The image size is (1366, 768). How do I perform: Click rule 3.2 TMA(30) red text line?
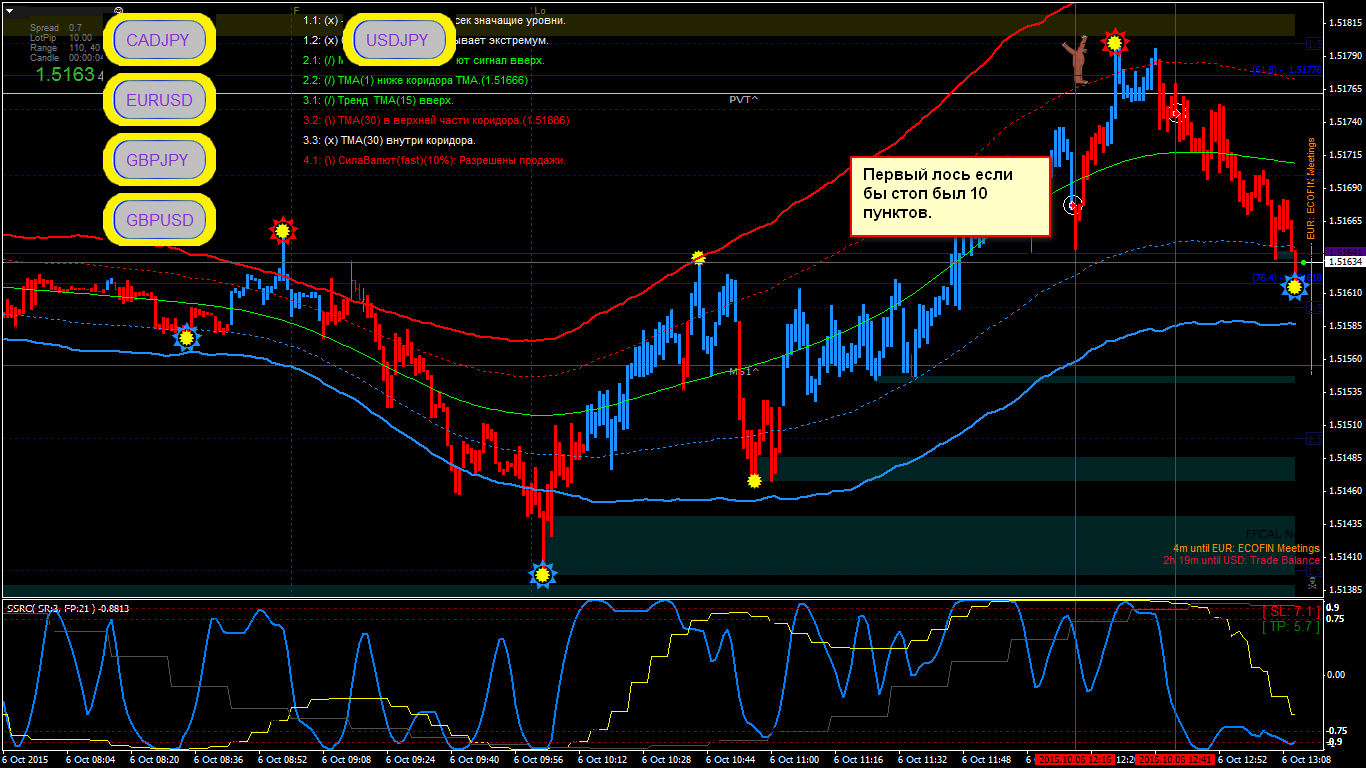point(436,120)
